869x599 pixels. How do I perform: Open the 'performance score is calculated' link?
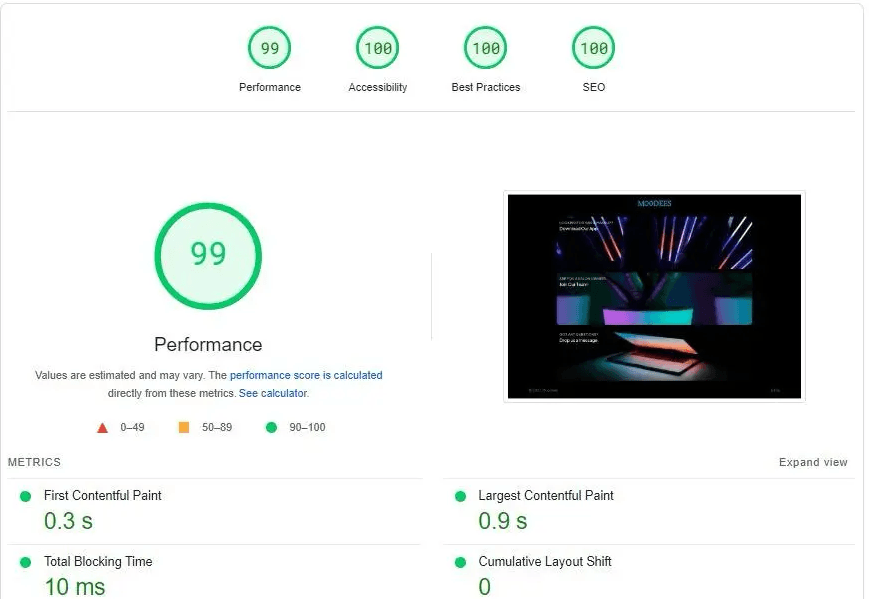tap(306, 376)
